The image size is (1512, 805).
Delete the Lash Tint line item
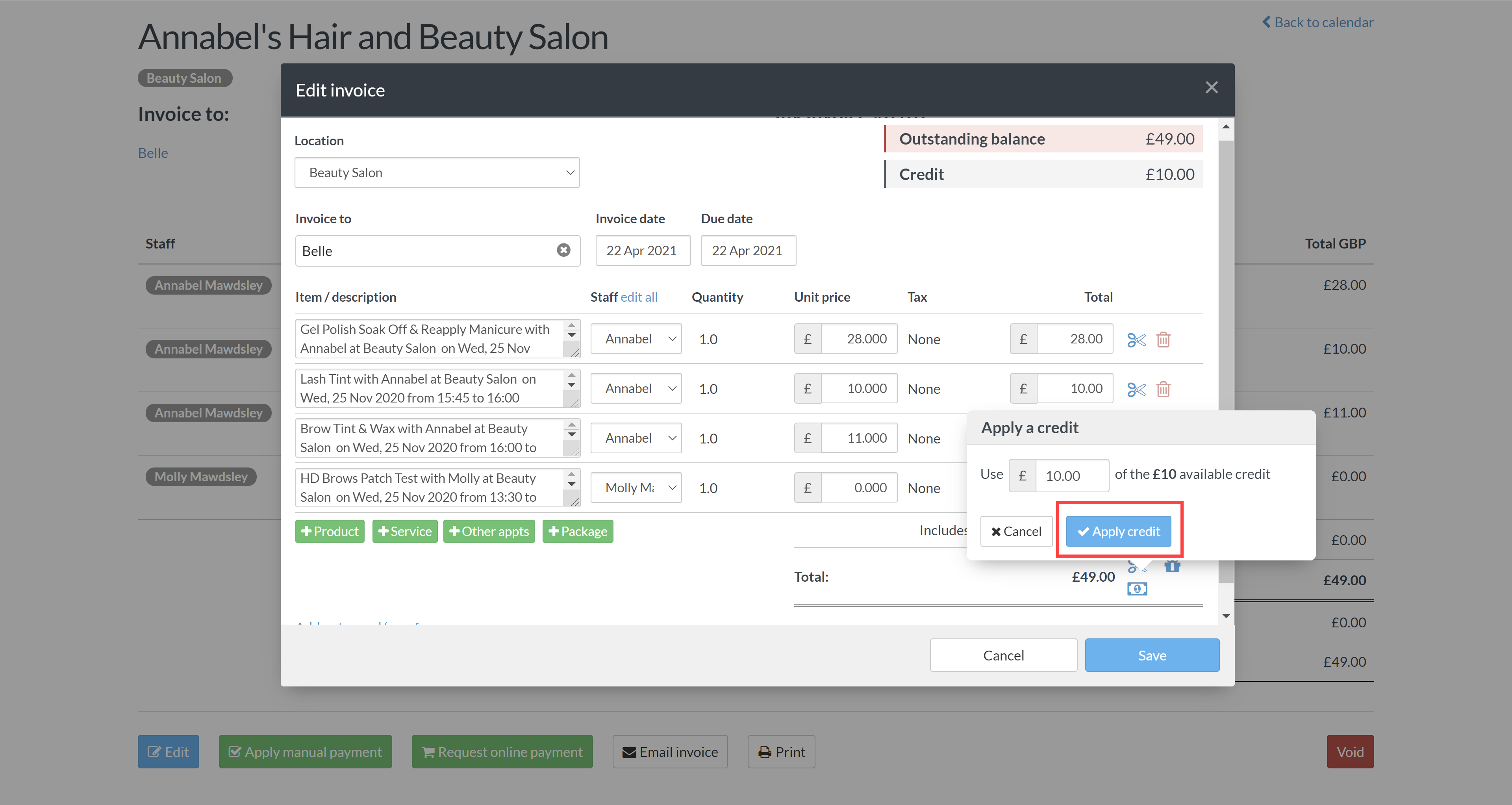tap(1163, 389)
